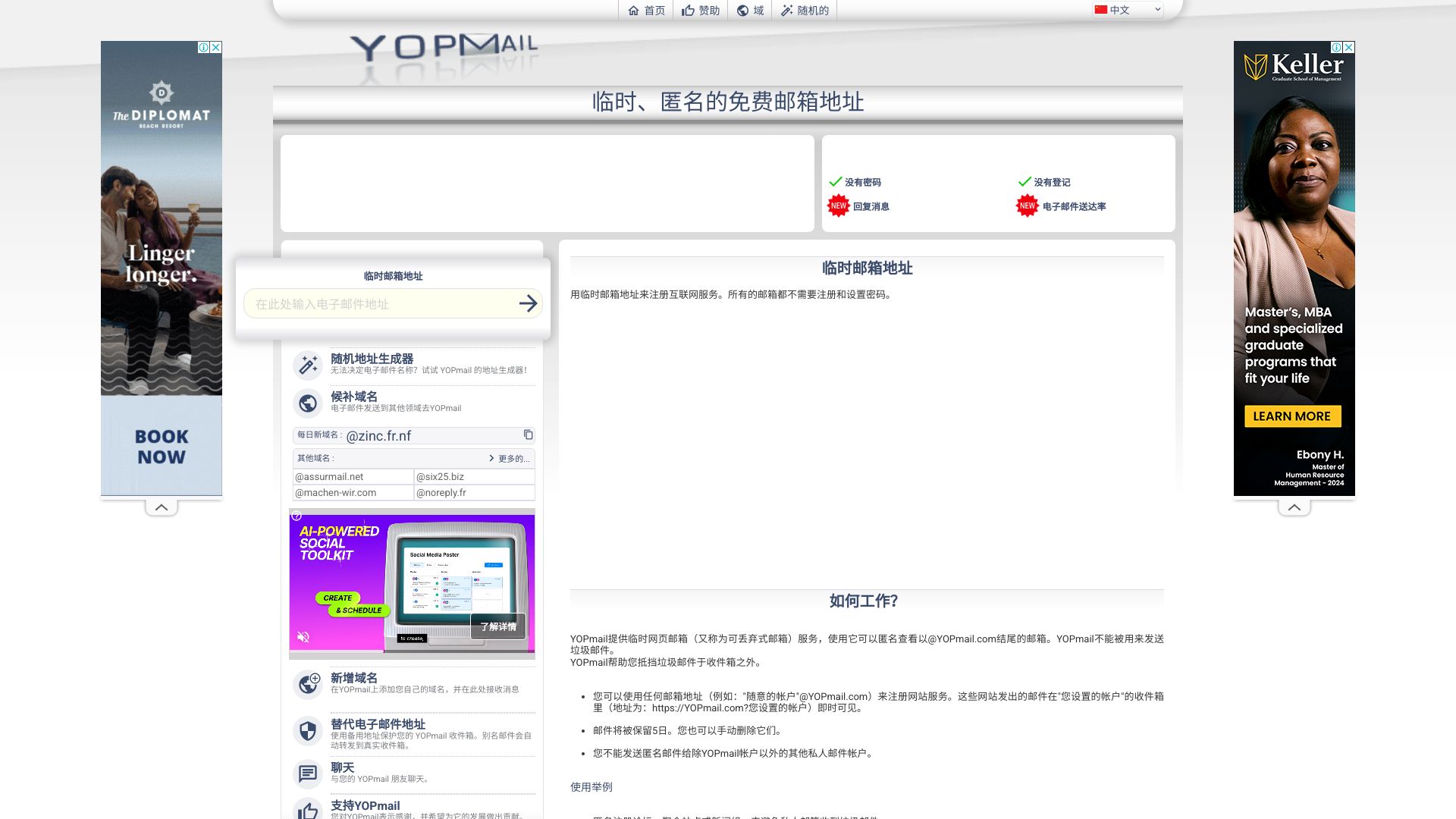Collapse the left Diplomat ad with chevron

[x=162, y=507]
